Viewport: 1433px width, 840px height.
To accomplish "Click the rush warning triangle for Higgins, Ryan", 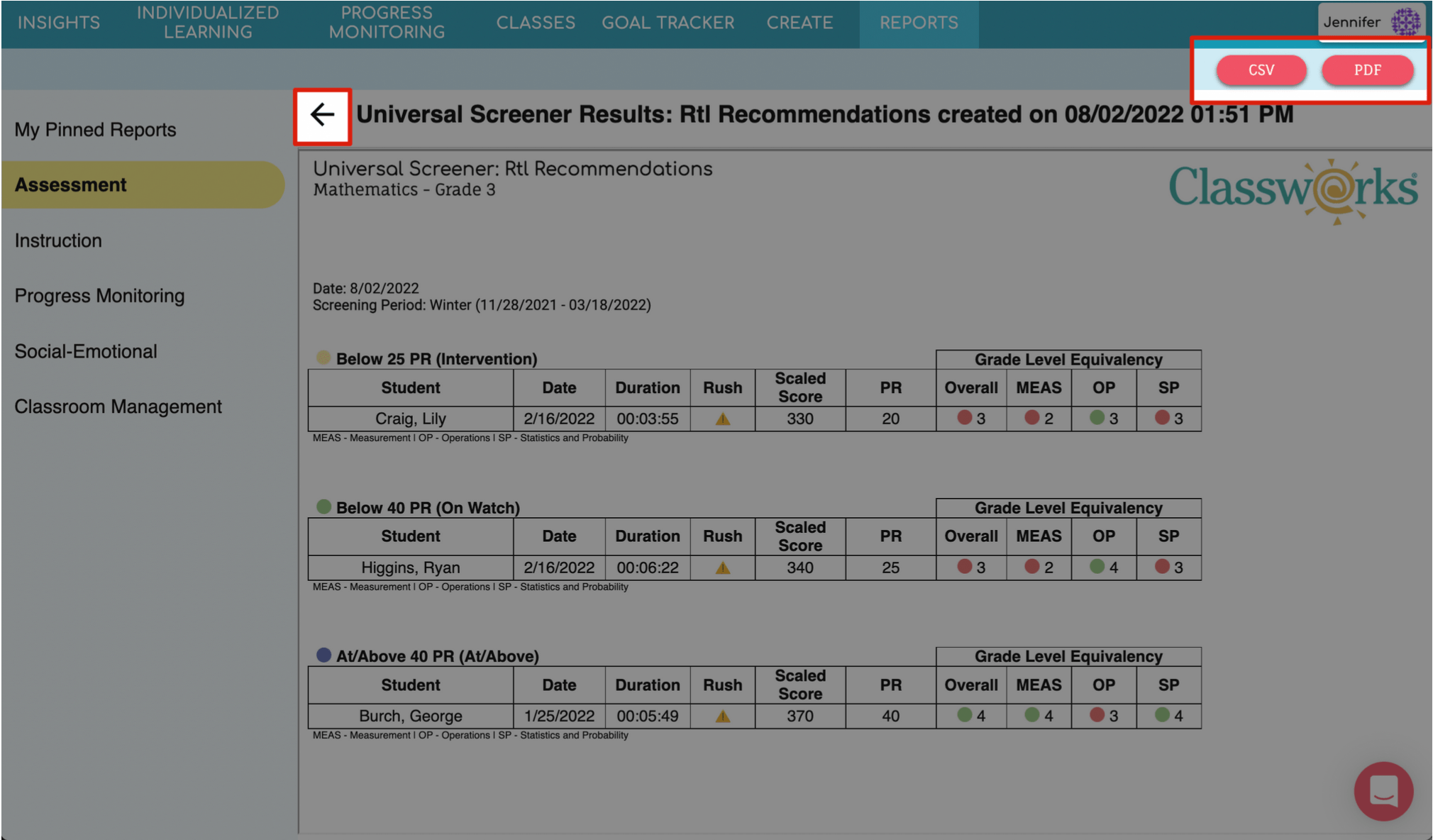I will click(x=722, y=568).
